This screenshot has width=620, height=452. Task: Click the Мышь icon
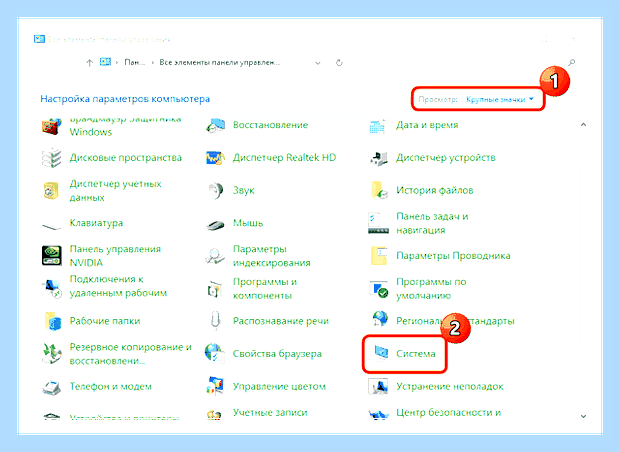click(215, 225)
